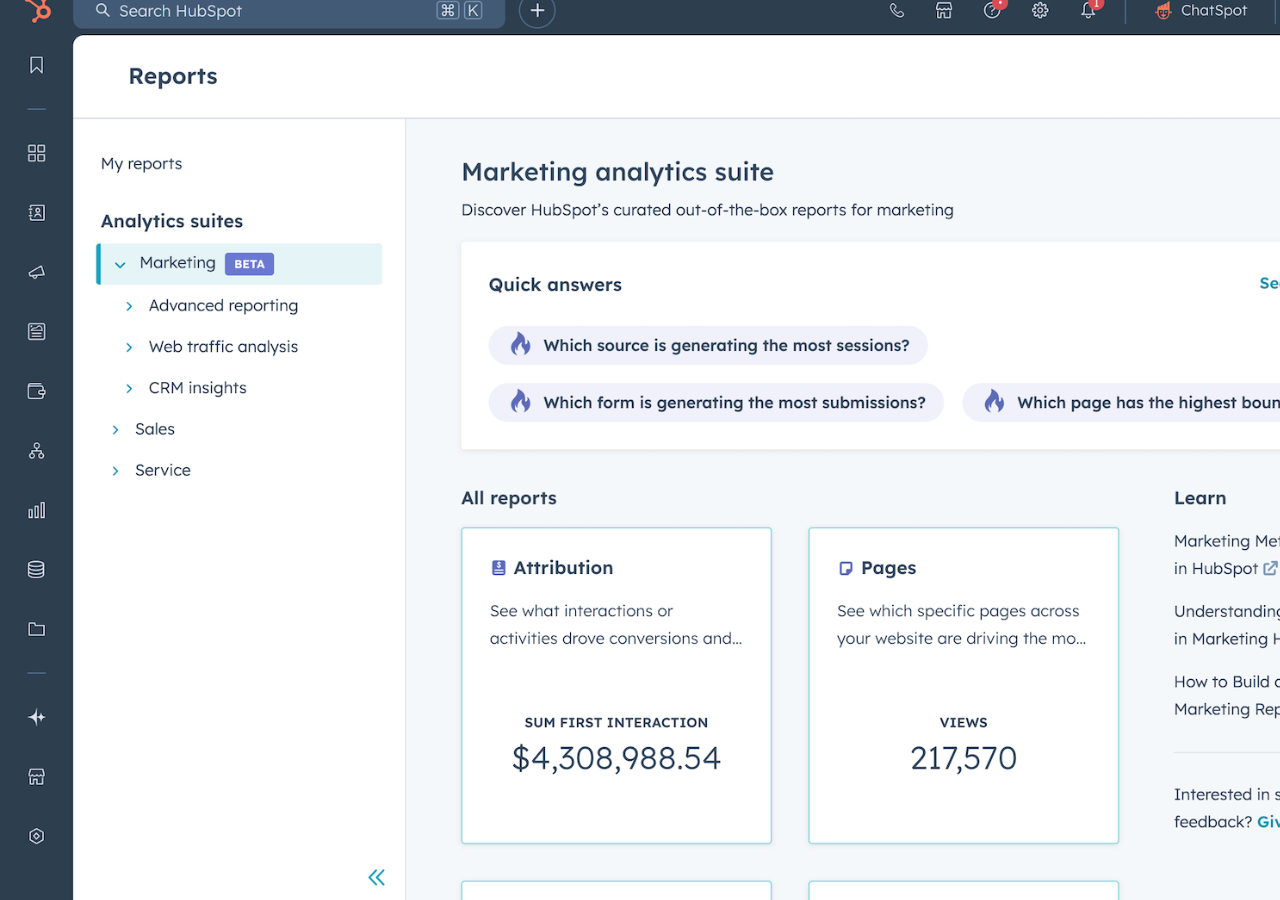
Task: Click the 217,570 views value
Action: pyautogui.click(x=963, y=758)
